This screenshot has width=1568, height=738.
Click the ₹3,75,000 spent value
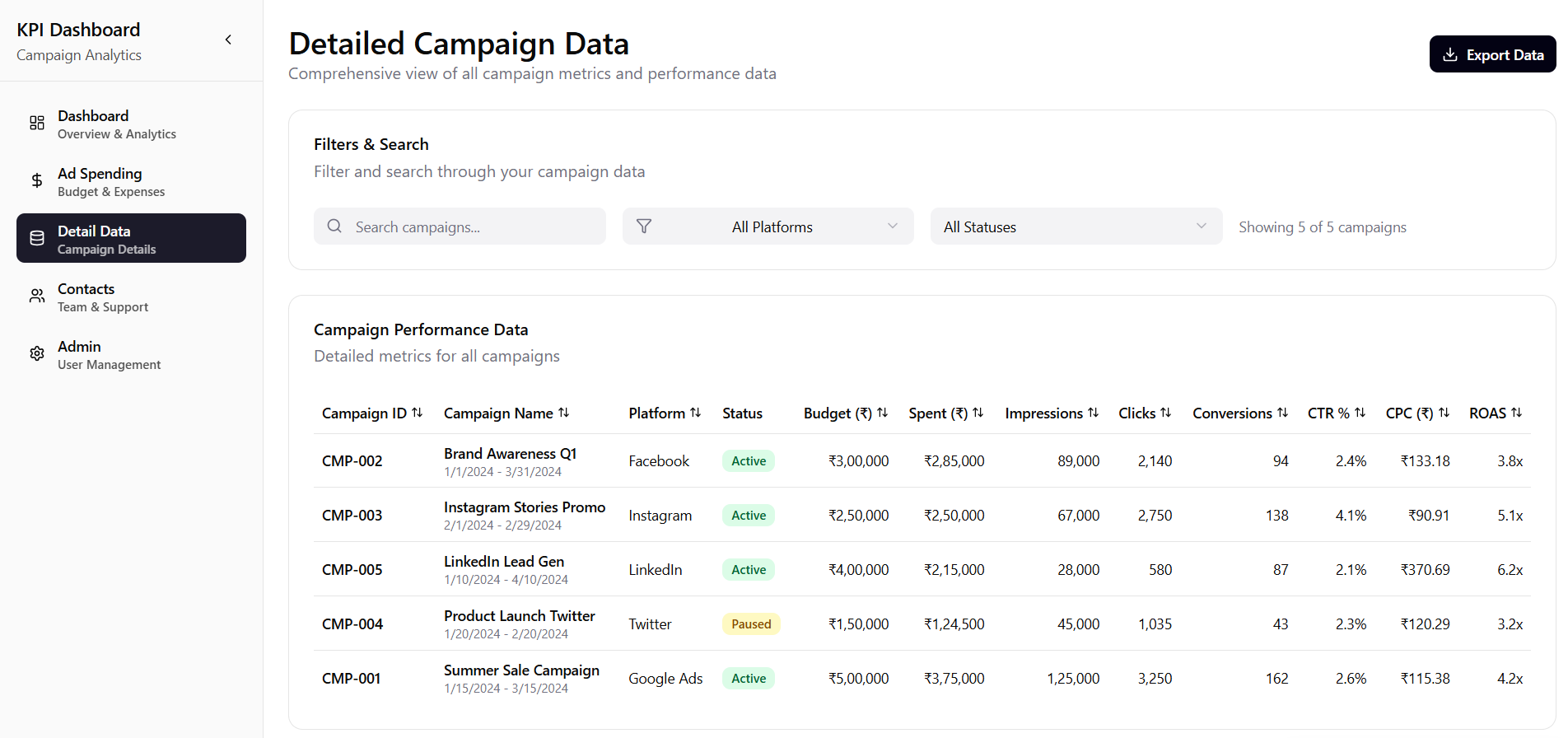[954, 679]
